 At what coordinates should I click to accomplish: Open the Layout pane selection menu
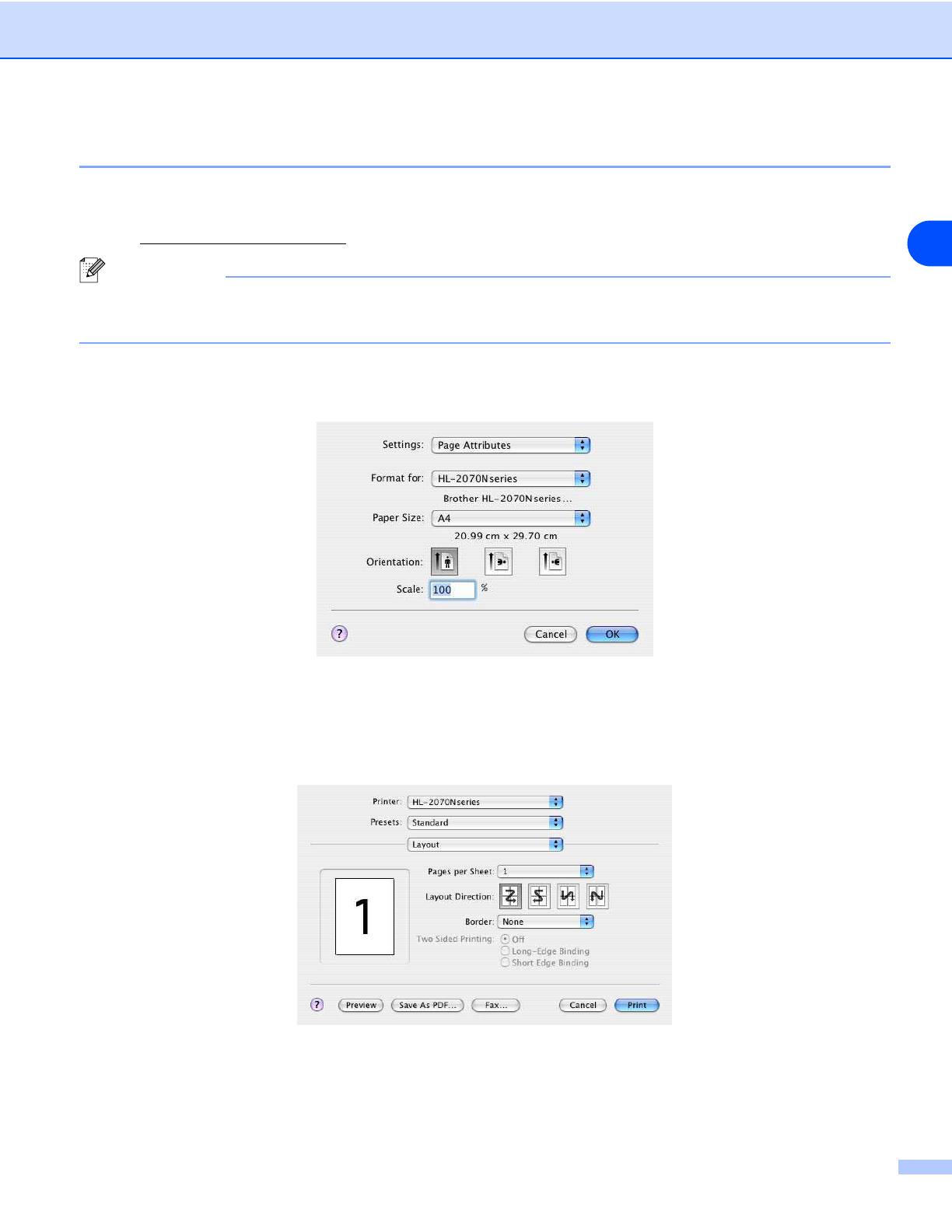(x=485, y=845)
